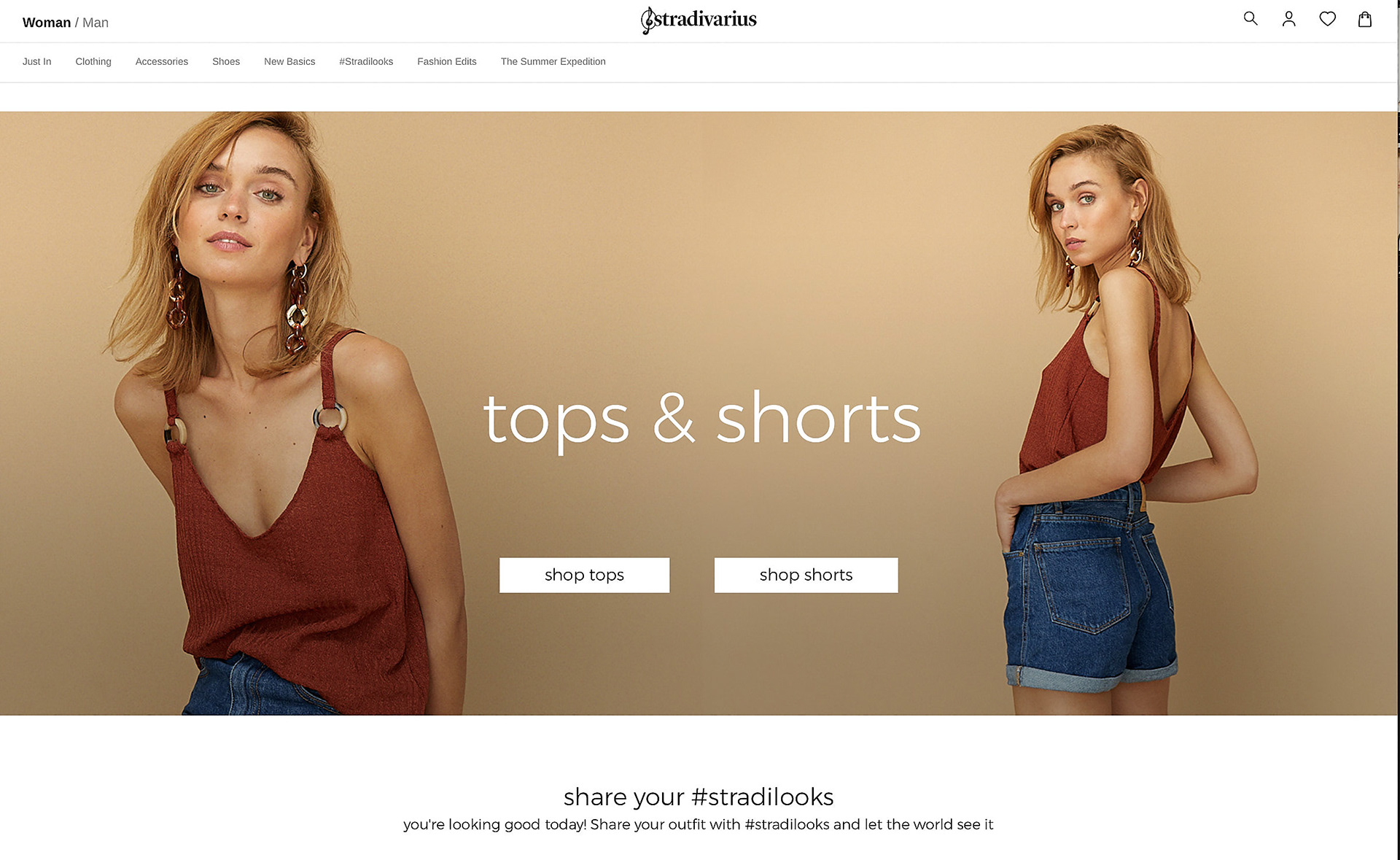The width and height of the screenshot is (1400, 860).
Task: Expand the Clothing menu
Action: click(x=93, y=61)
